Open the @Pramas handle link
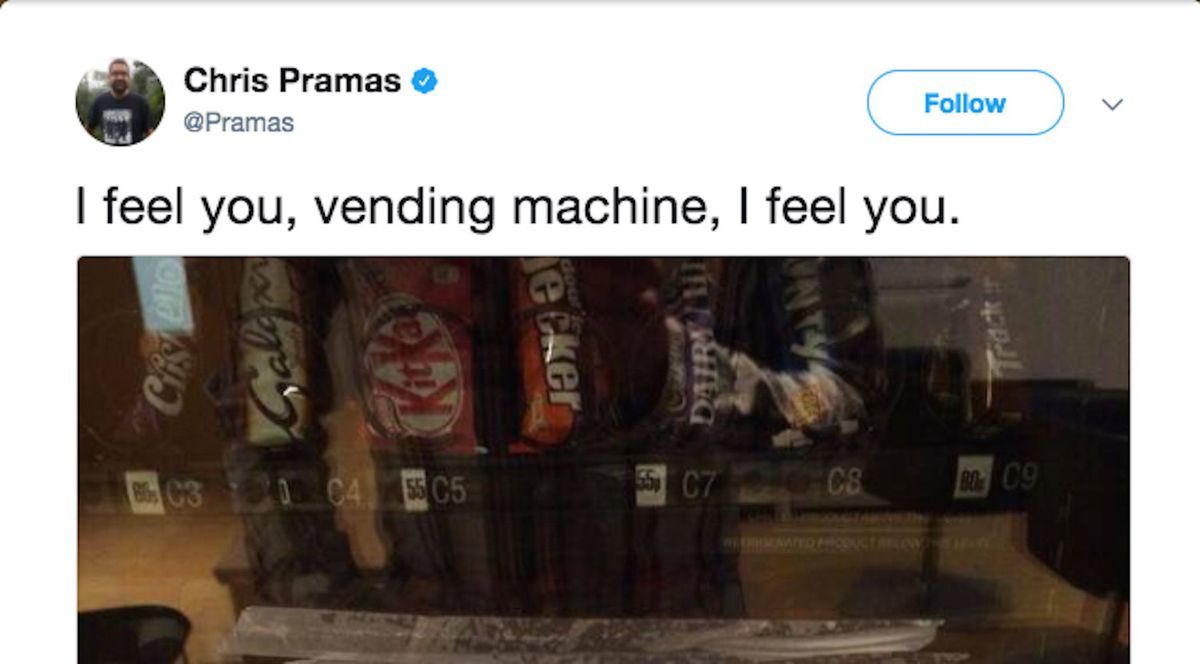Viewport: 1200px width, 664px height. pyautogui.click(x=239, y=124)
